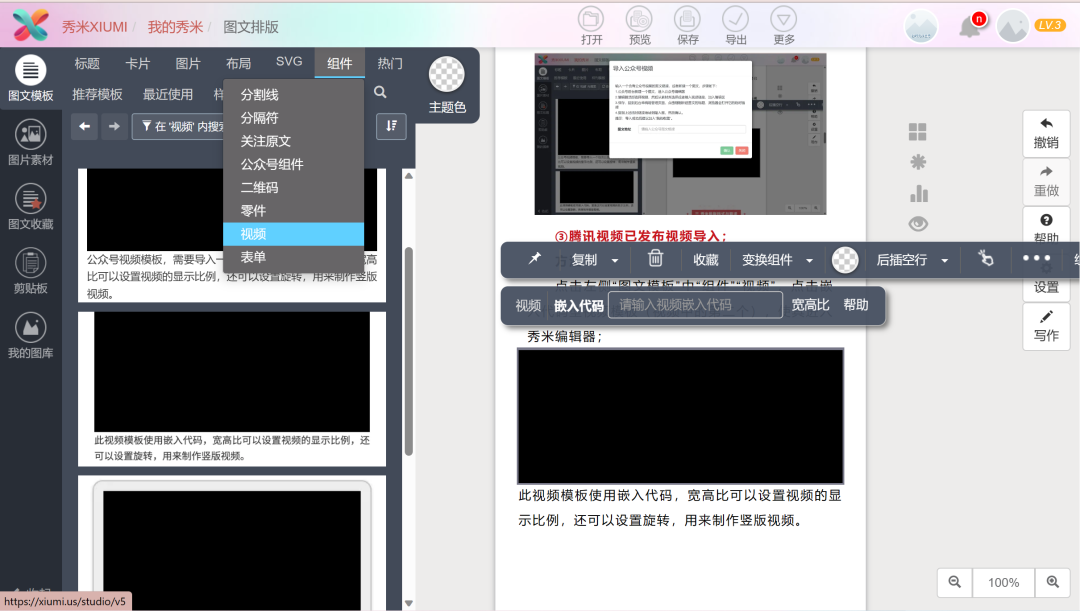Switch to 图片 tab
The height and width of the screenshot is (611, 1080).
tap(187, 63)
